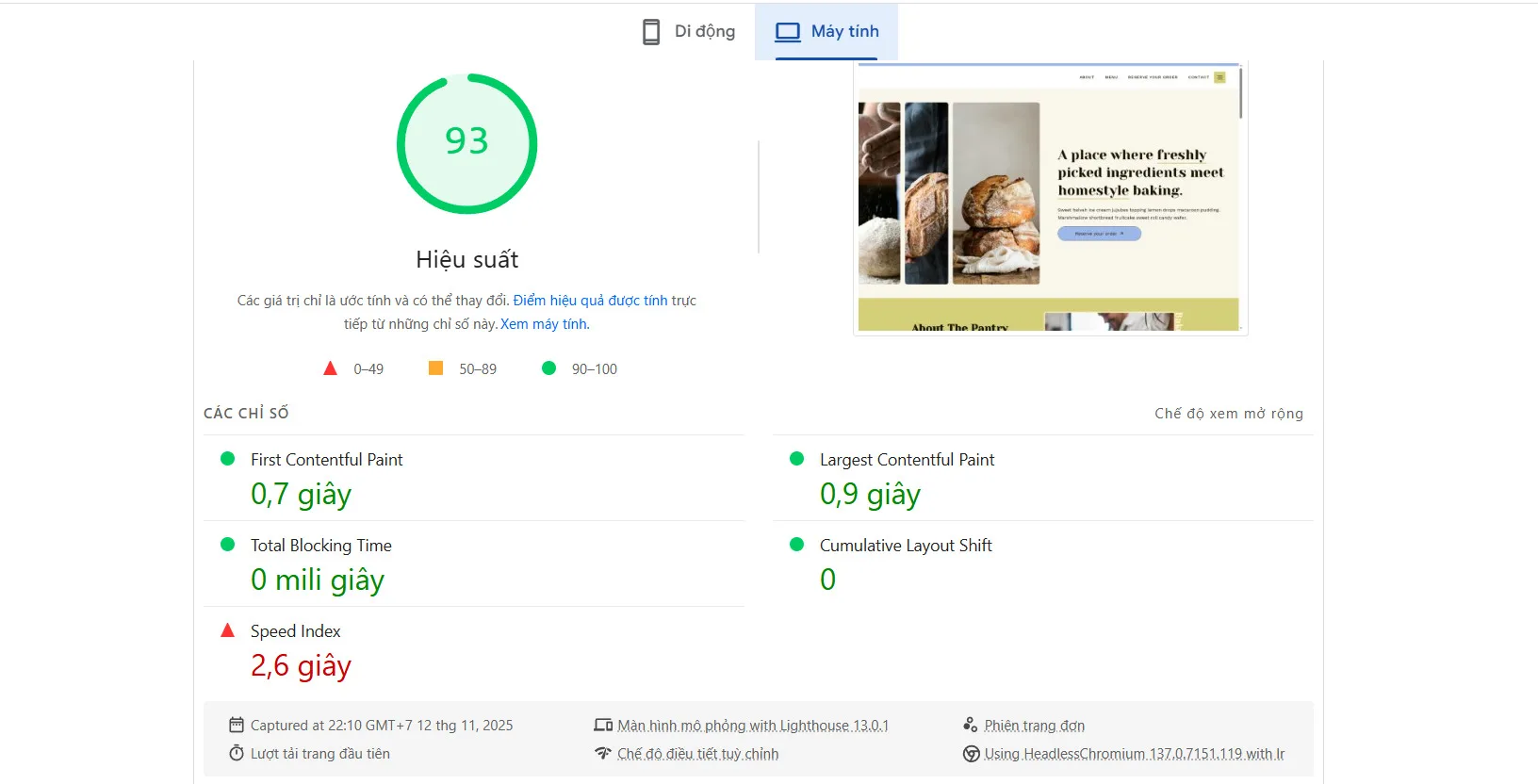Viewport: 1538px width, 784px height.
Task: Click Màn hình mô phỏng with Lighthouse 13.0.1
Action: click(x=753, y=726)
